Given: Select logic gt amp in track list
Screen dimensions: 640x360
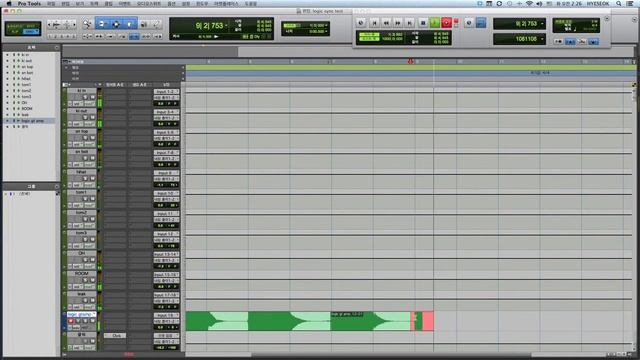Looking at the screenshot, I should [32, 121].
